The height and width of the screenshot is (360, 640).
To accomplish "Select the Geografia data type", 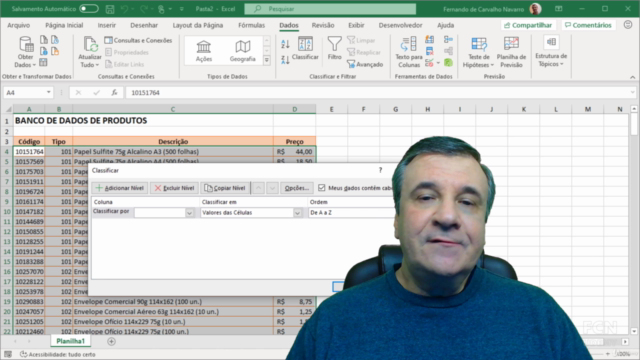I will [x=242, y=51].
